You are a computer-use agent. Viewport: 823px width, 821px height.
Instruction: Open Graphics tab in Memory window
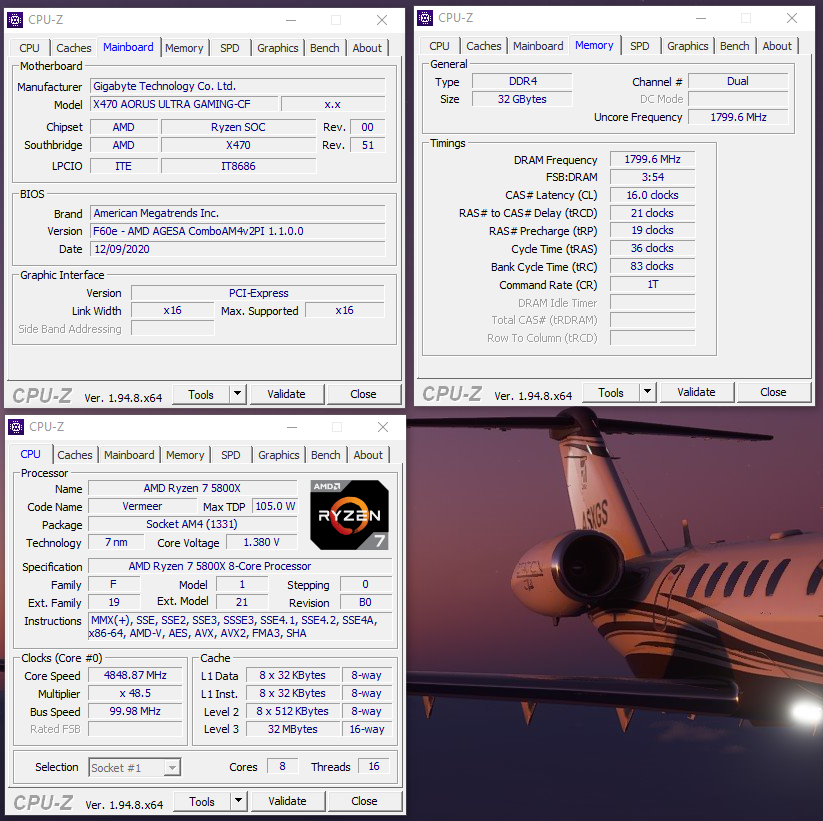click(x=688, y=46)
